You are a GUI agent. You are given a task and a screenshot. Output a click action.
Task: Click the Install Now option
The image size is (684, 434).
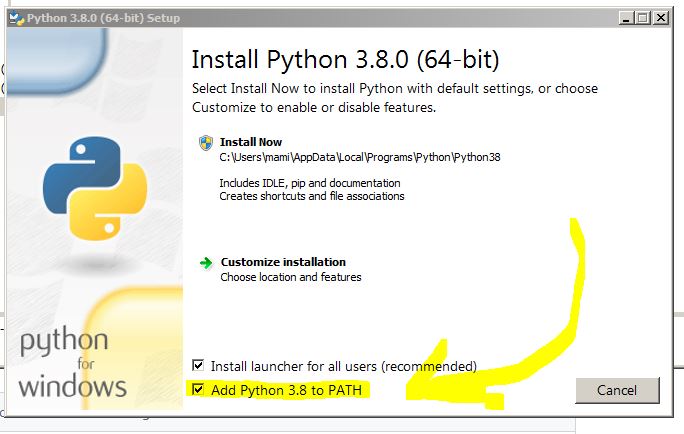pos(251,142)
